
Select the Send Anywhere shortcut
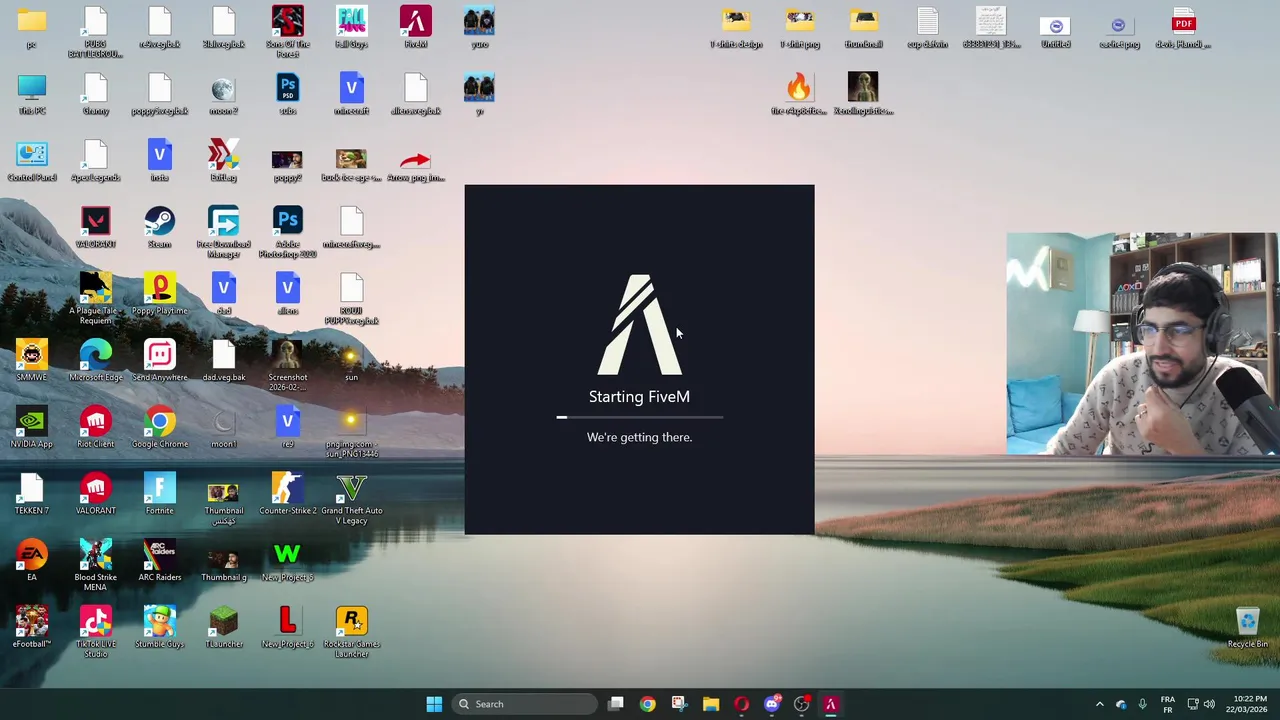pos(159,361)
